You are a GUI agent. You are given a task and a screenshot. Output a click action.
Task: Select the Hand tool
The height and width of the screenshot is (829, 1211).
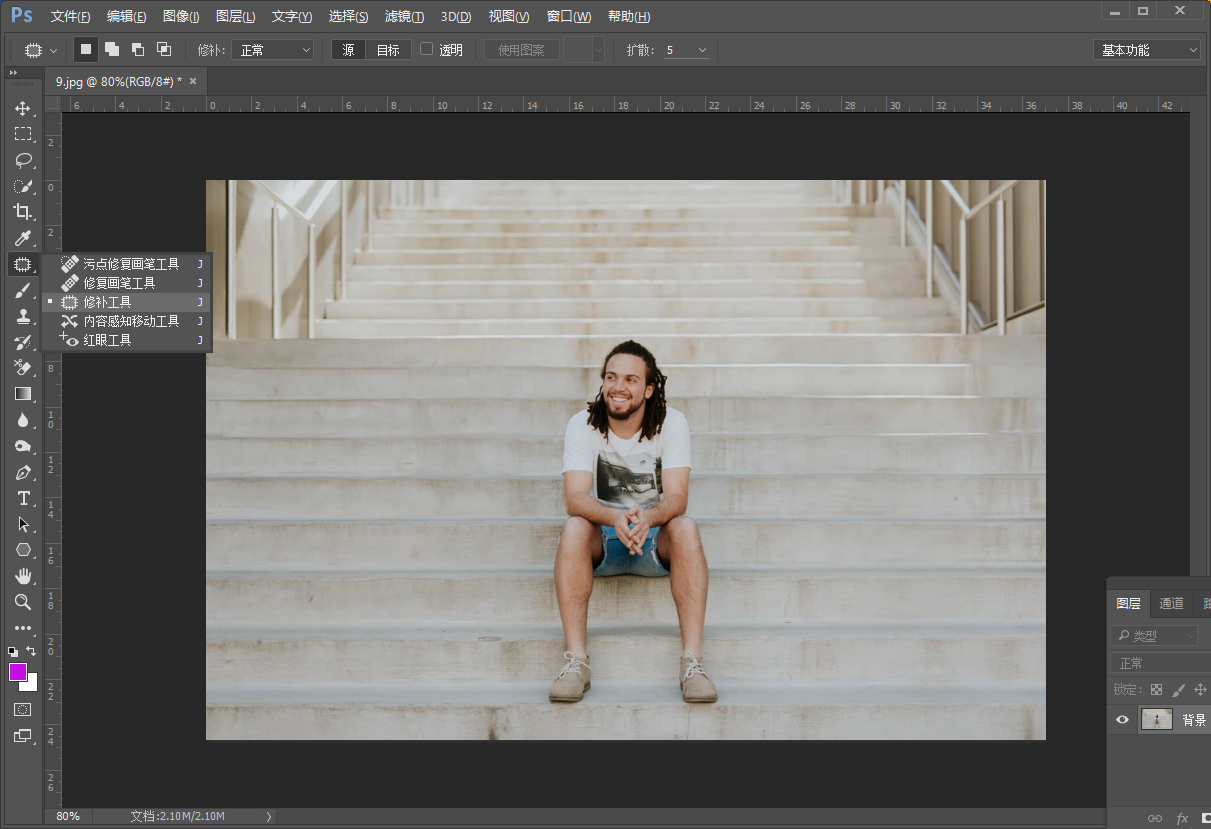22,576
